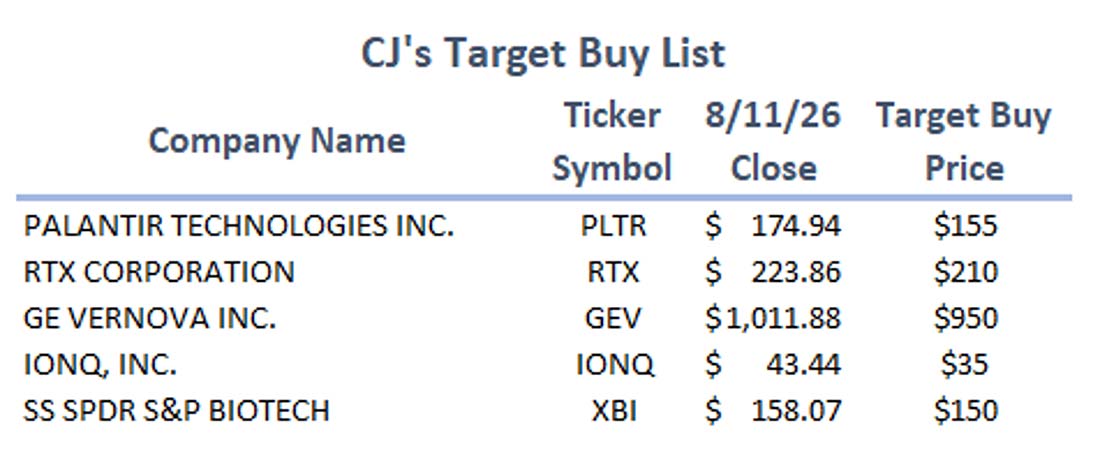Select the $210 target price cell
The width and height of the screenshot is (1100, 449).
(965, 272)
